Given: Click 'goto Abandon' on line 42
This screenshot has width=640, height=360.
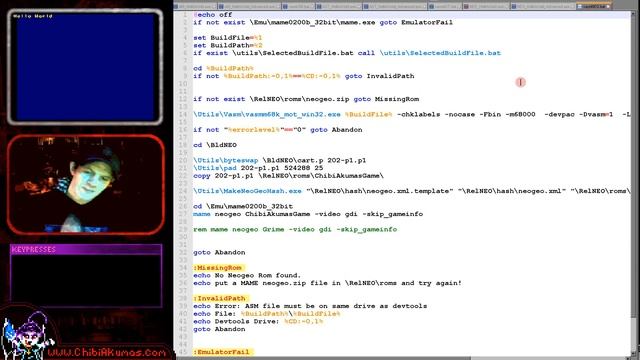Looking at the screenshot, I should click(x=219, y=329).
